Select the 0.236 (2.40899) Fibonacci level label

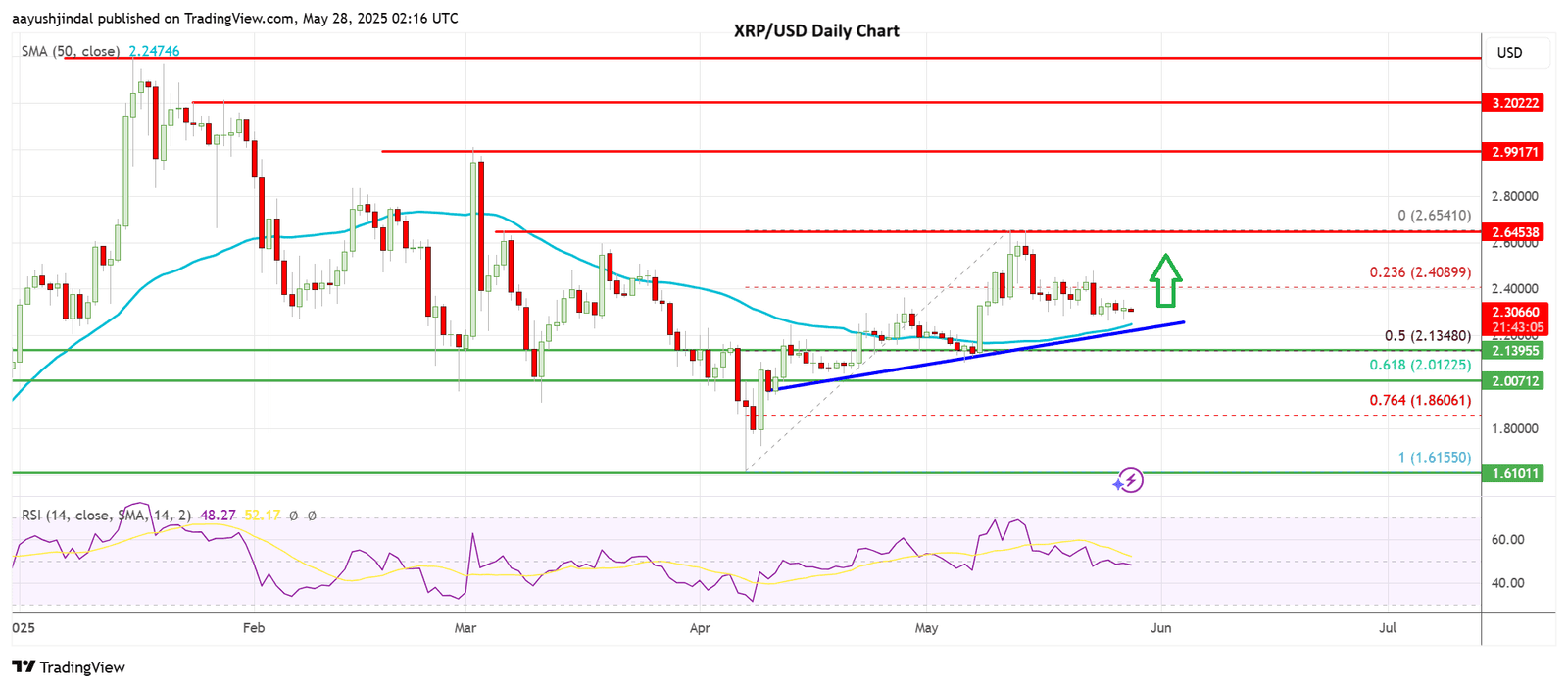tap(1419, 272)
